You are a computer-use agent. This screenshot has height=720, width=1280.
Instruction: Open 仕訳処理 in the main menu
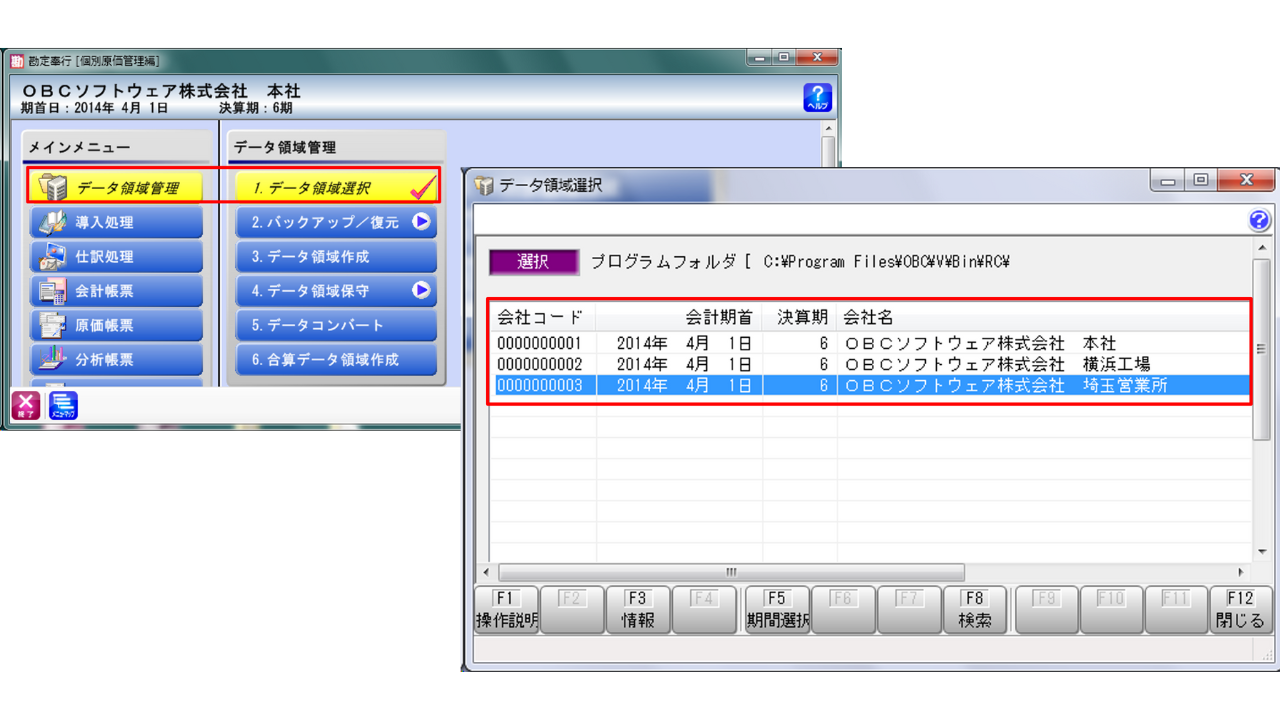(116, 257)
